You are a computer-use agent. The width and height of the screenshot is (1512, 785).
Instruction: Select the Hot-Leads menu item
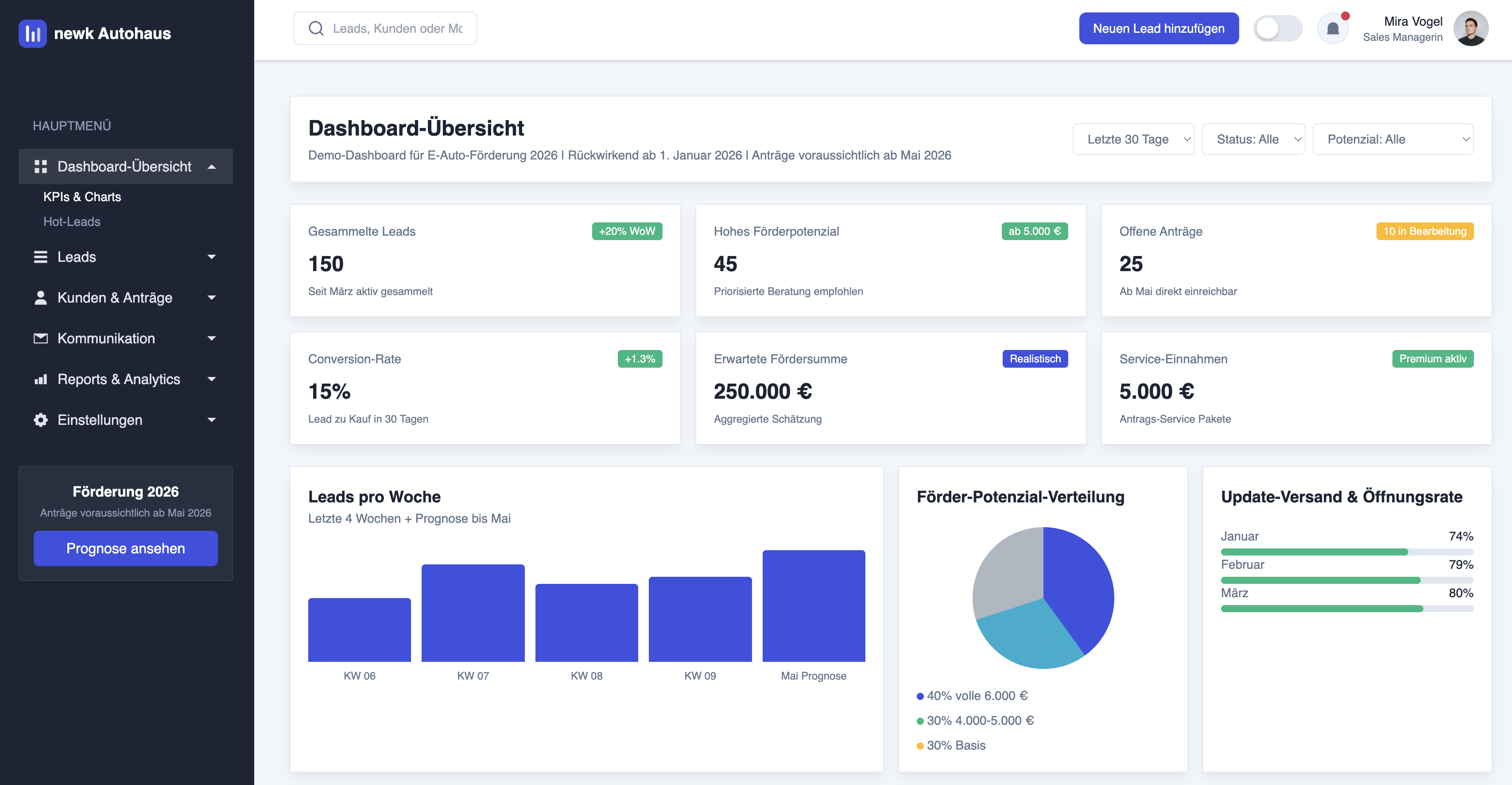pyautogui.click(x=72, y=222)
